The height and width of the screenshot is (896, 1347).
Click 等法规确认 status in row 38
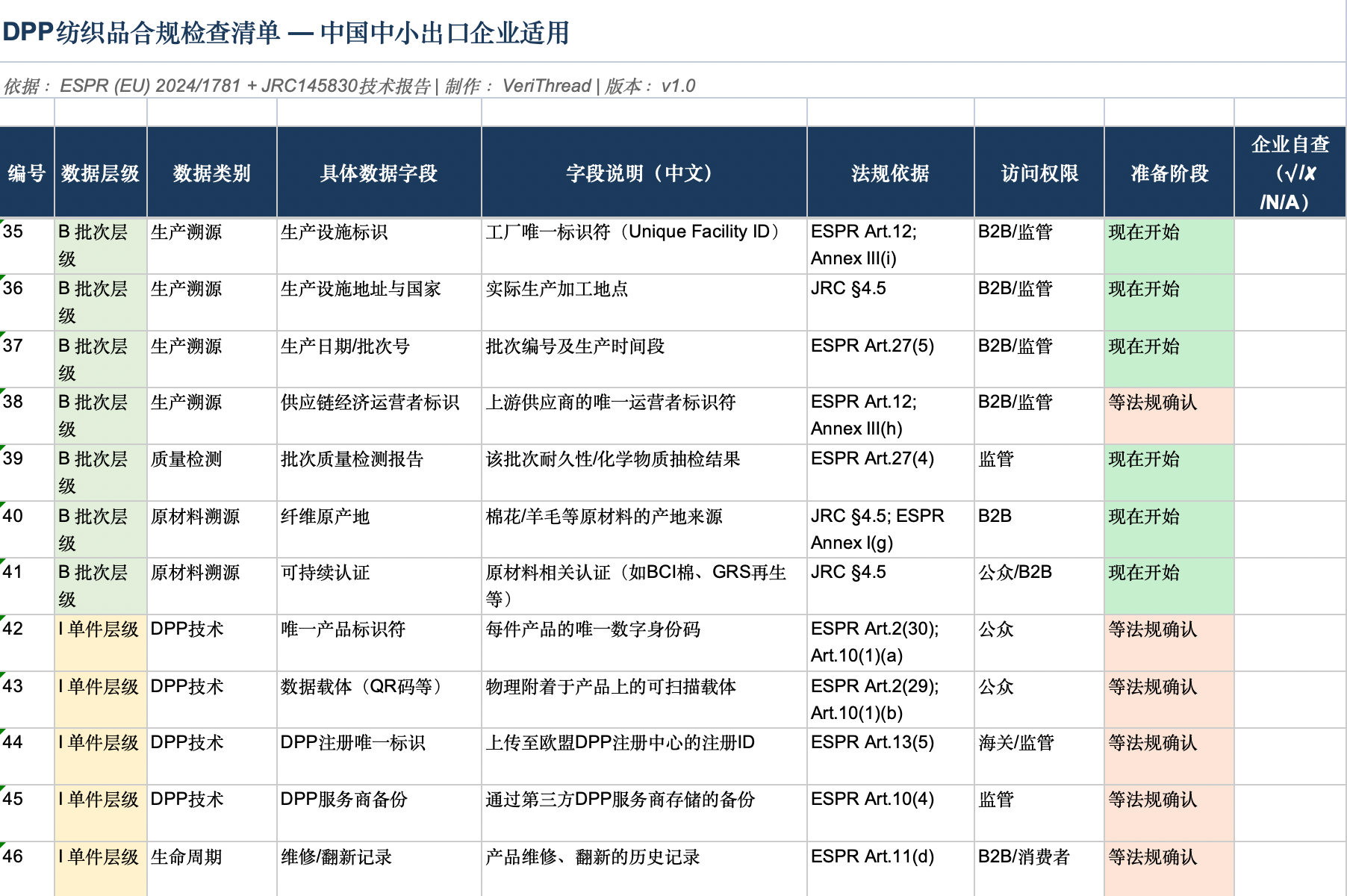pyautogui.click(x=1169, y=416)
